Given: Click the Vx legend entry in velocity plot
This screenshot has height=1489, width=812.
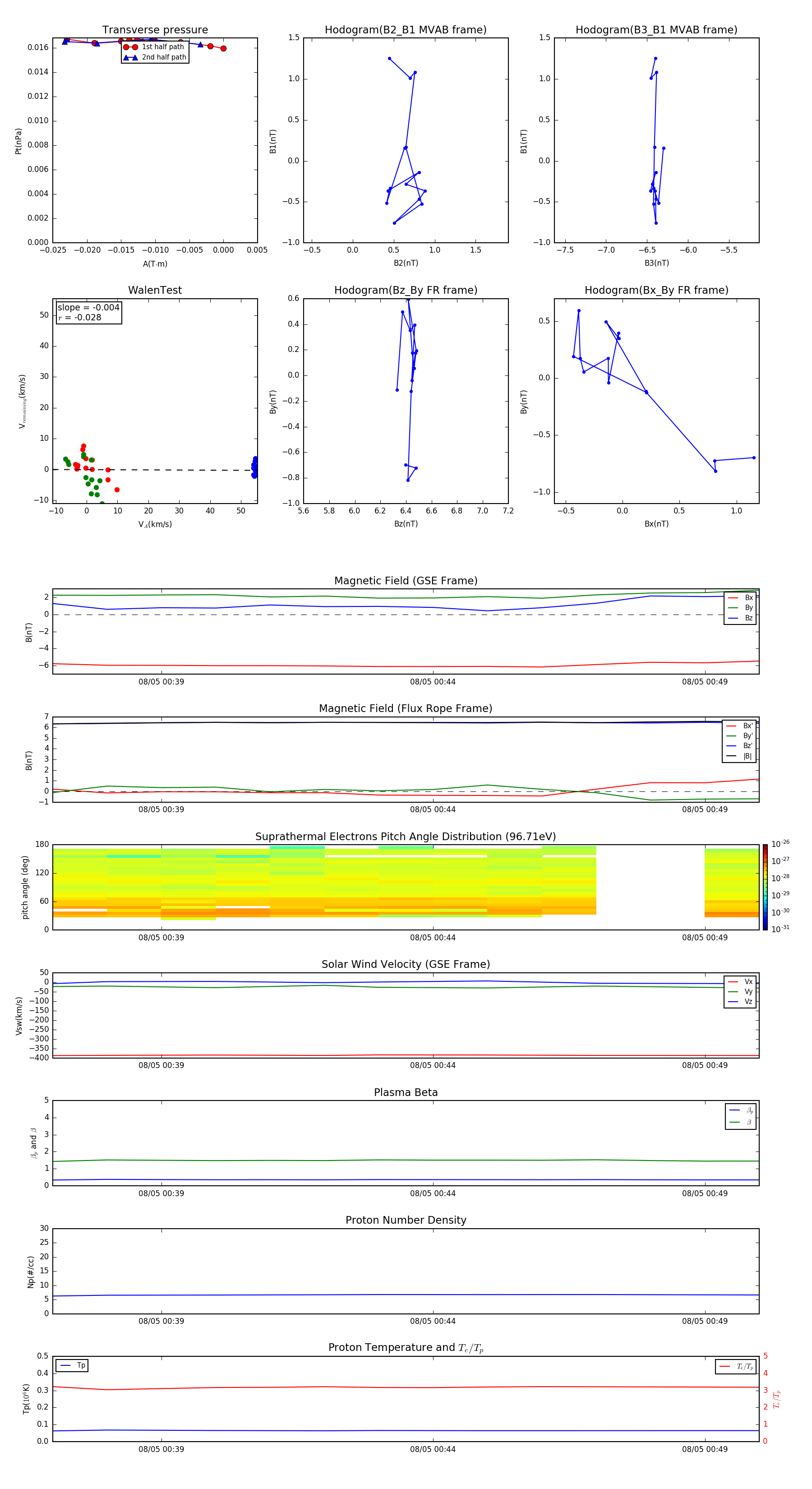Looking at the screenshot, I should (740, 981).
